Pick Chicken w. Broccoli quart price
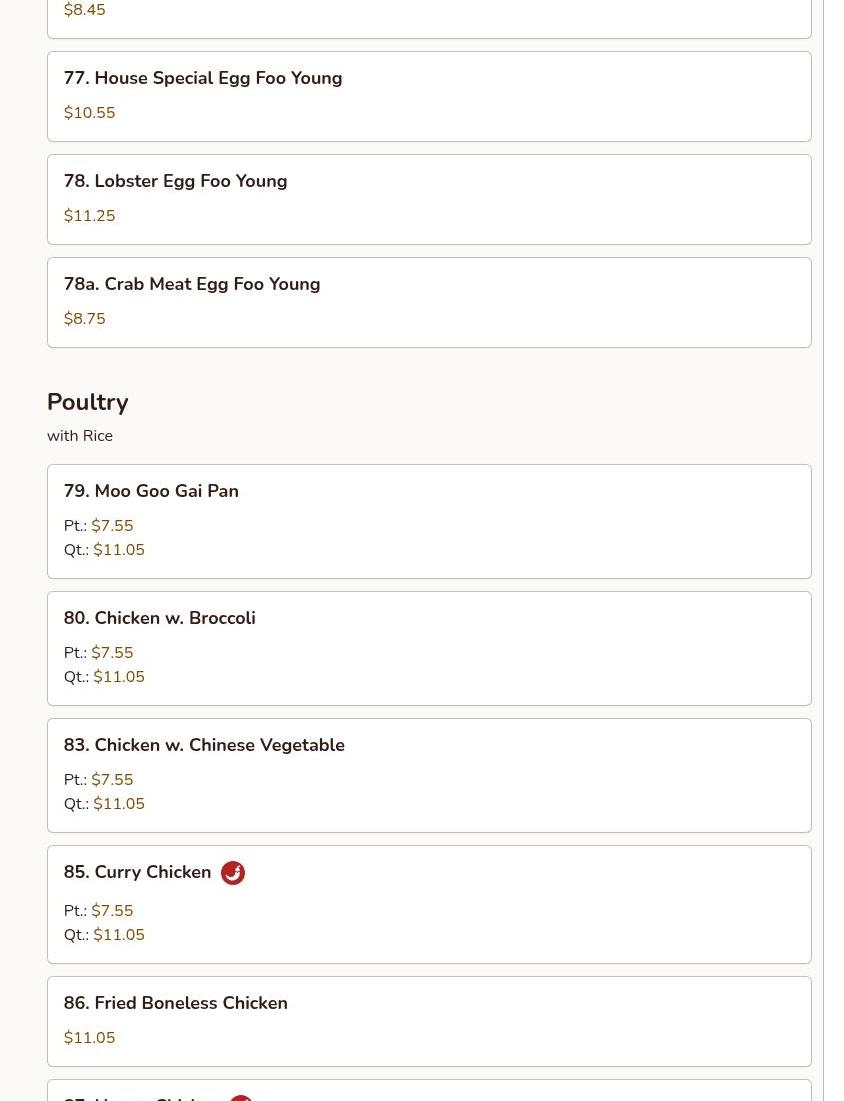The height and width of the screenshot is (1101, 844). pyautogui.click(x=119, y=677)
